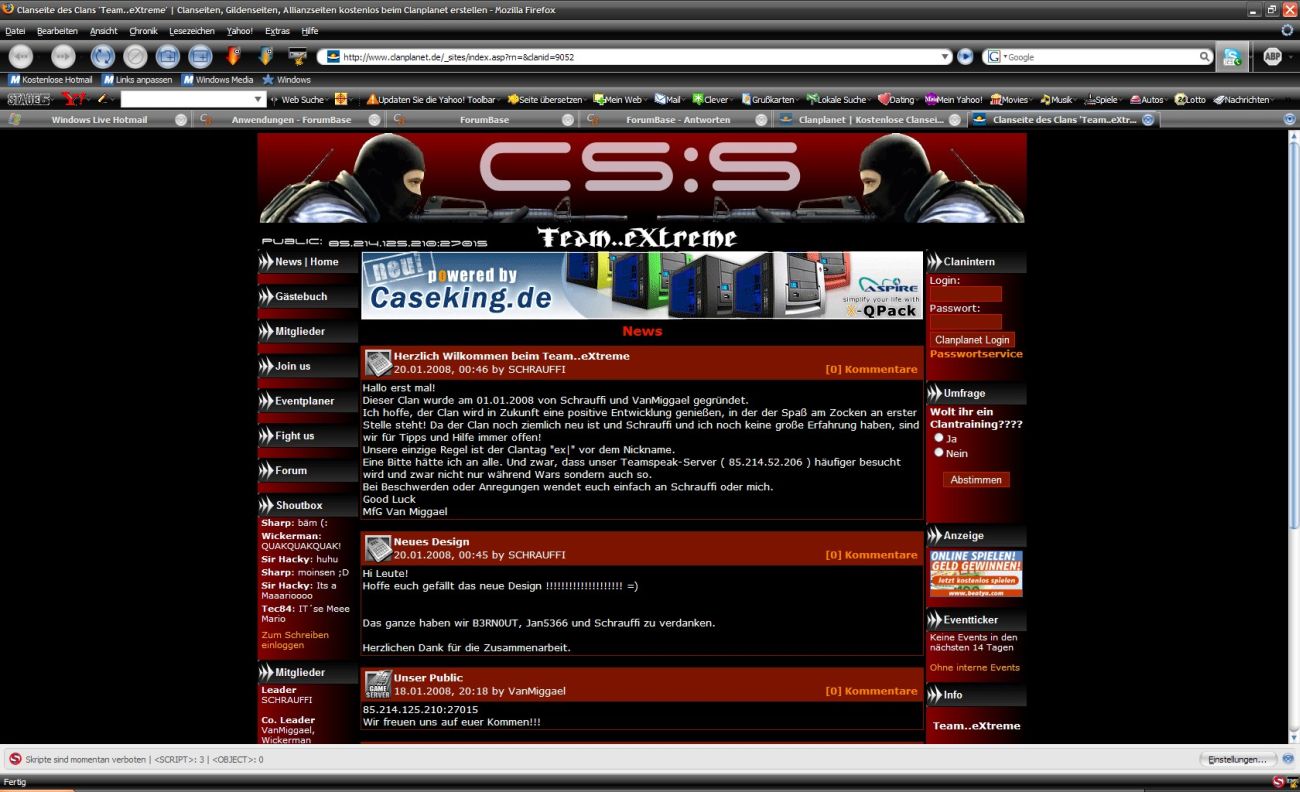Open the list-all-tabs dropdown at tab bar end
The height and width of the screenshot is (792, 1300).
tap(1289, 119)
